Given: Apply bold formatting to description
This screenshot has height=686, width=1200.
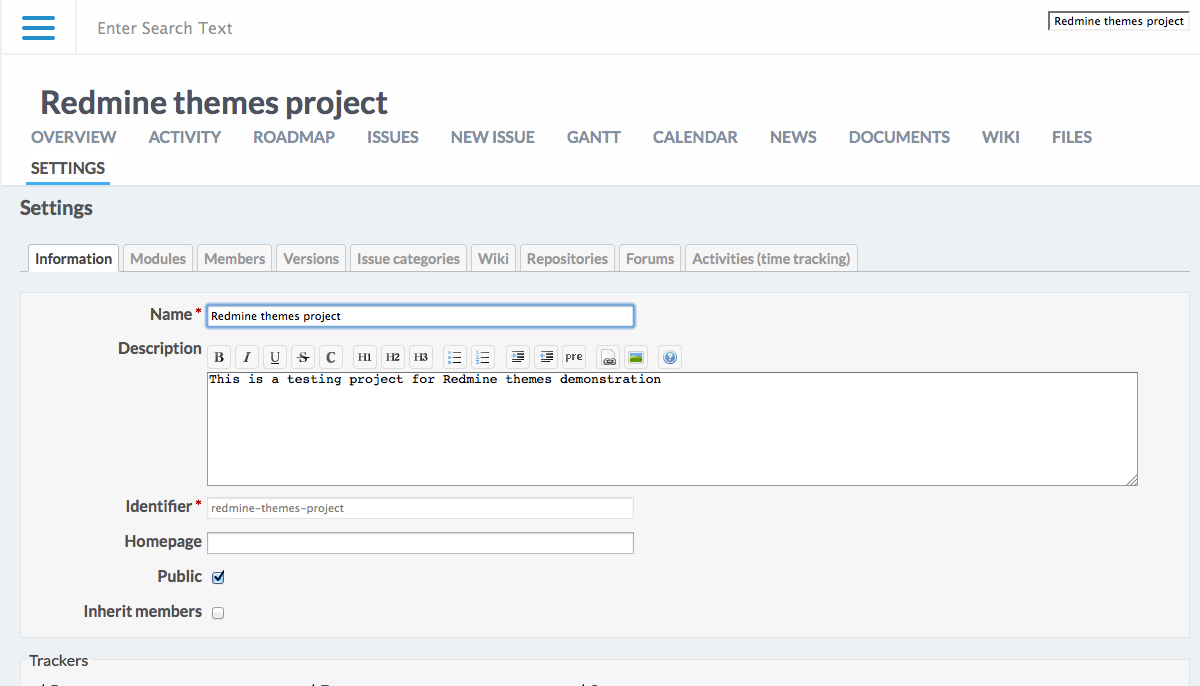Looking at the screenshot, I should tap(219, 357).
